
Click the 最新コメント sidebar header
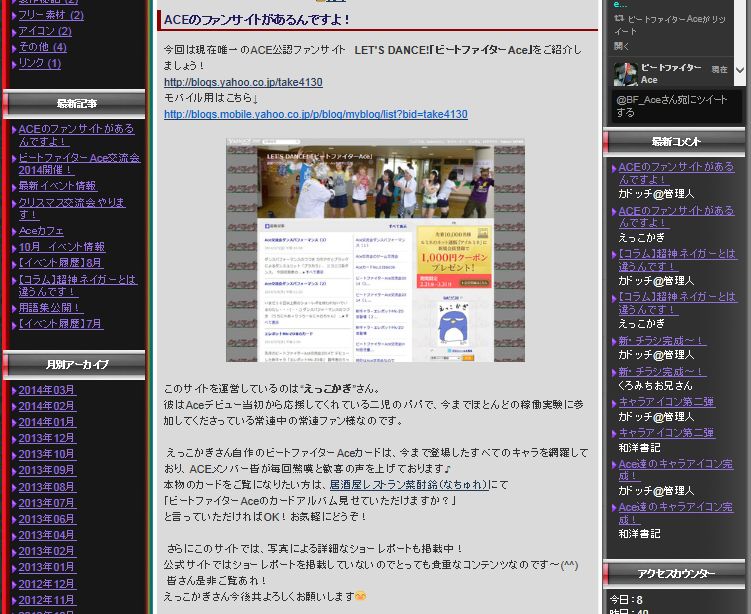click(674, 142)
